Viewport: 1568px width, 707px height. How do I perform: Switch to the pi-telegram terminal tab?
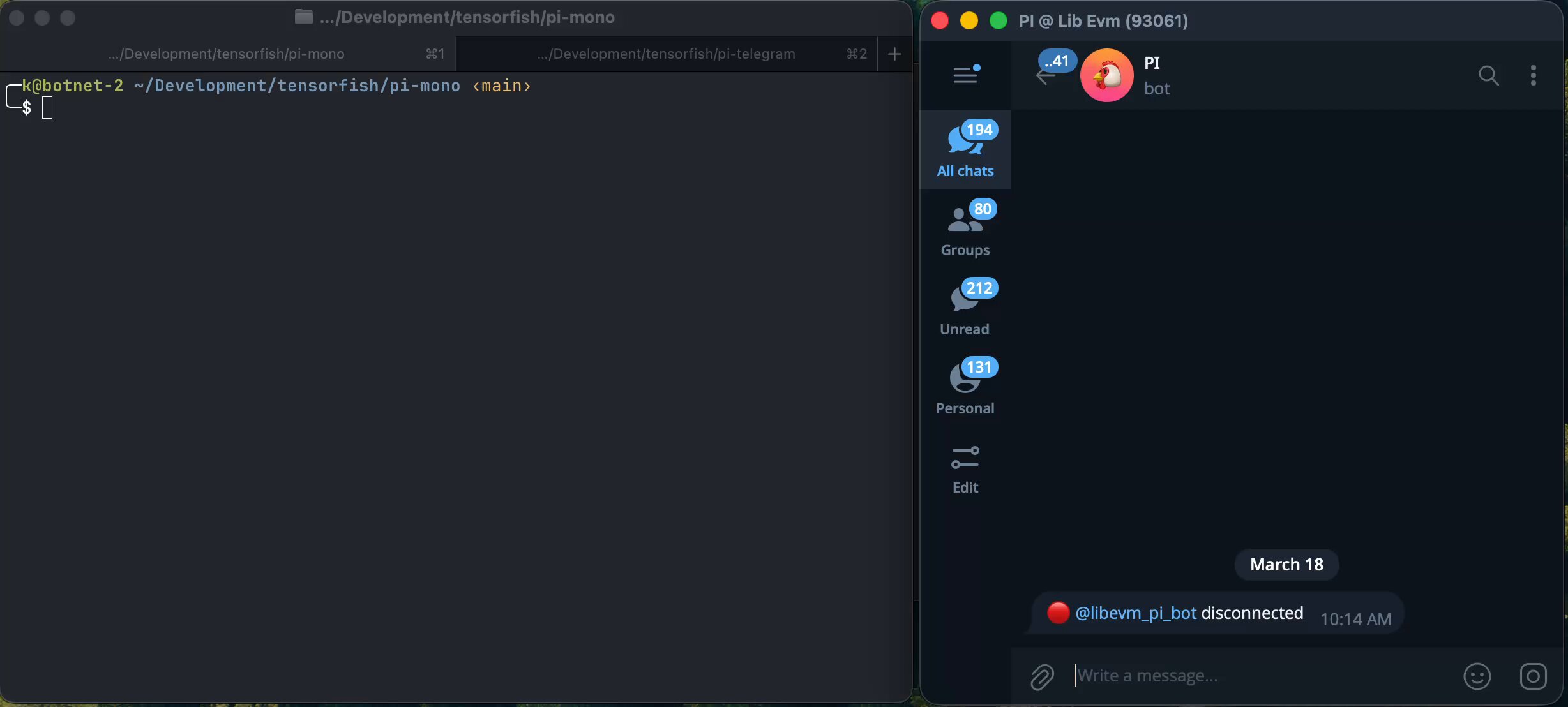pos(666,54)
